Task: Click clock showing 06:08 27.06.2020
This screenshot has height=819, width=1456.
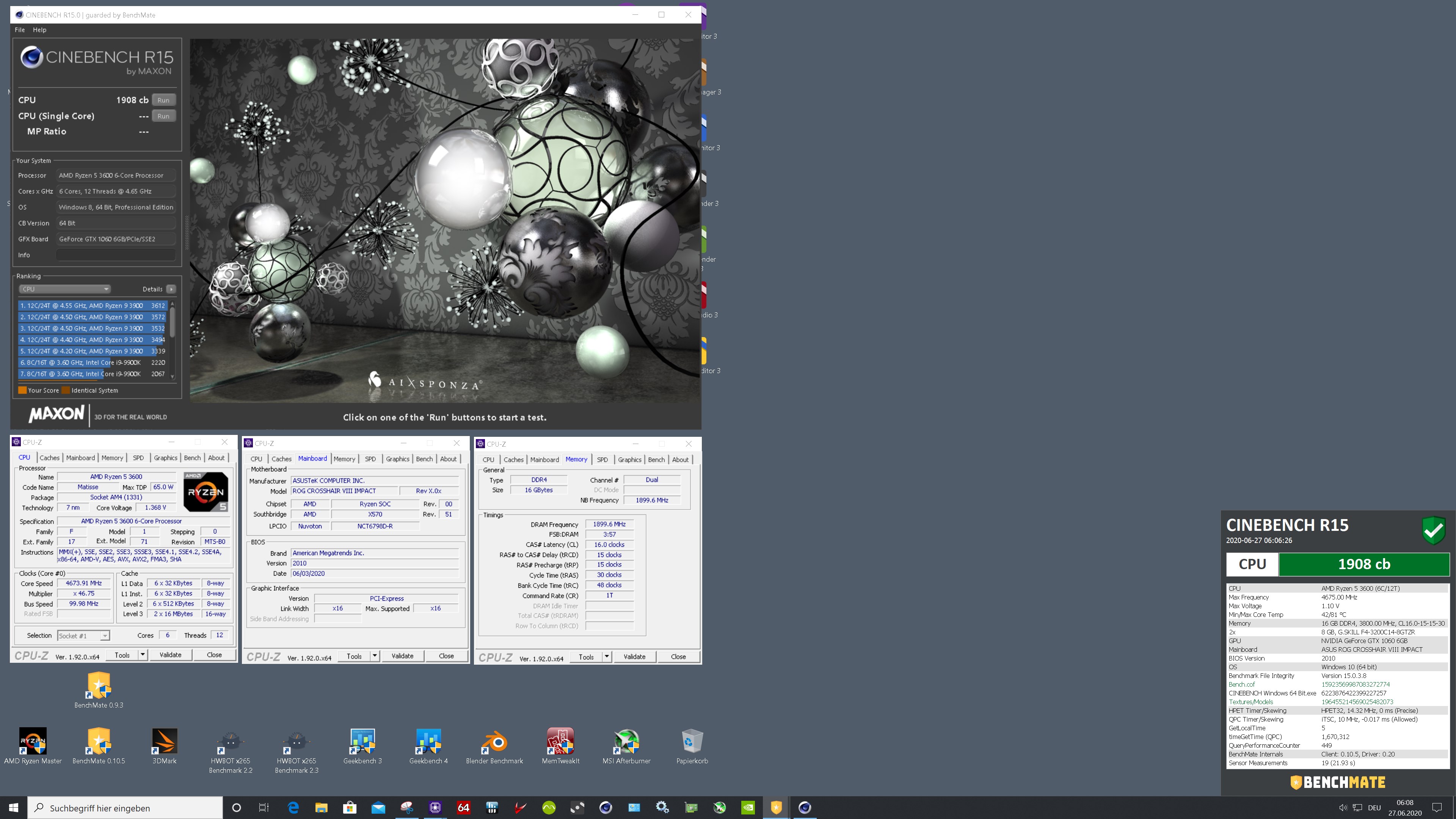Action: pyautogui.click(x=1404, y=808)
